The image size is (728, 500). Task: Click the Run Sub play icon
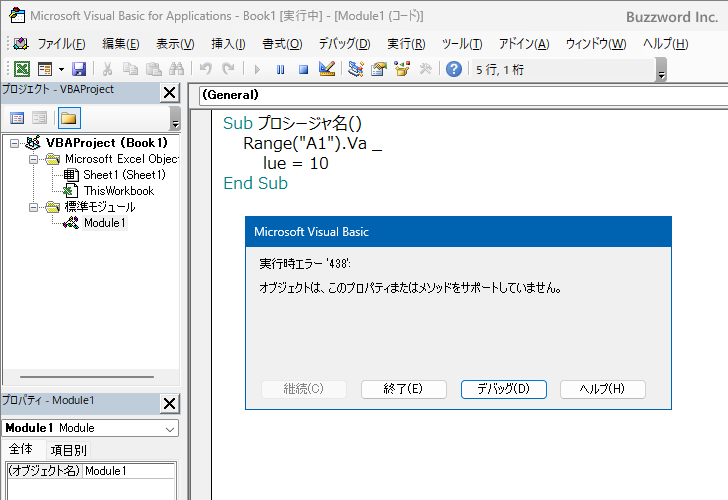coord(257,70)
